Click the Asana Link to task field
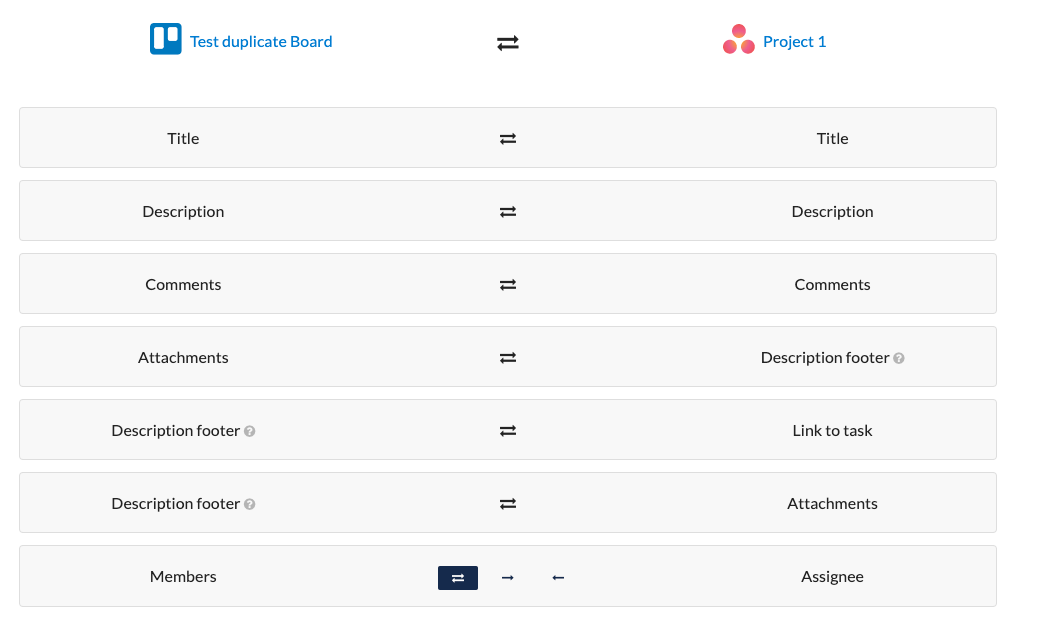This screenshot has width=1045, height=635. point(832,431)
